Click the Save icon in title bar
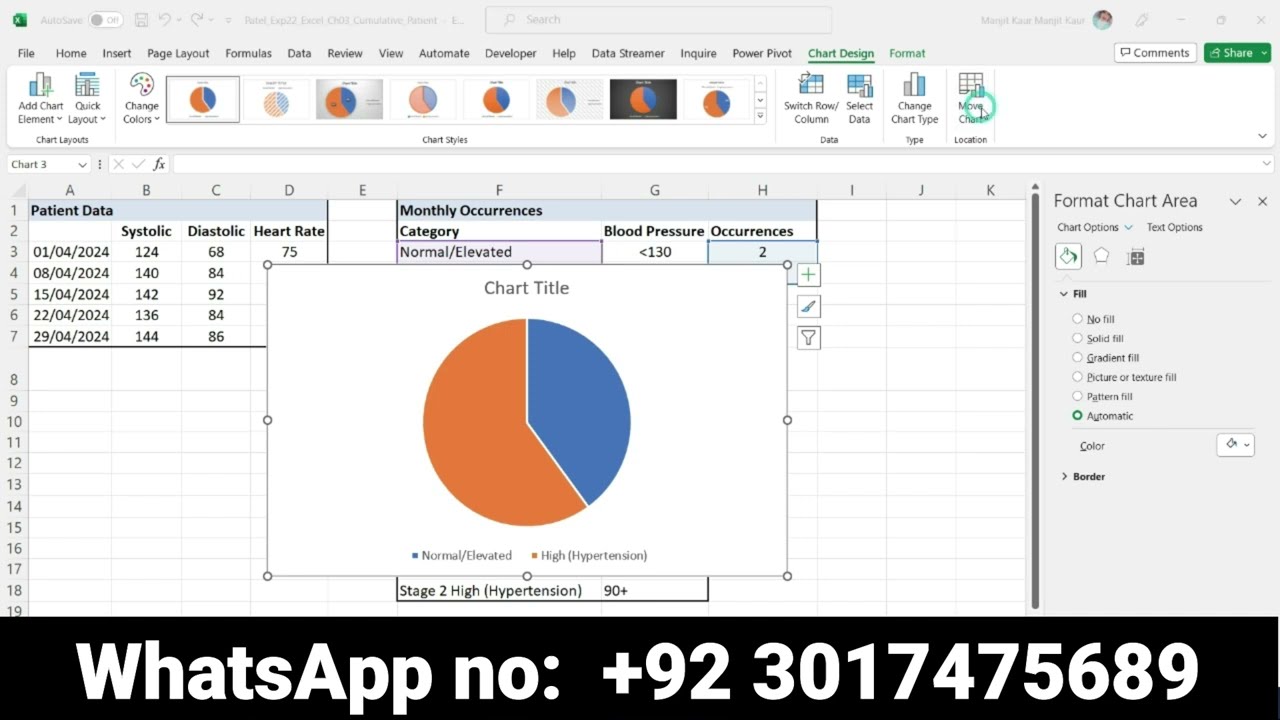This screenshot has height=720, width=1280. (x=141, y=20)
